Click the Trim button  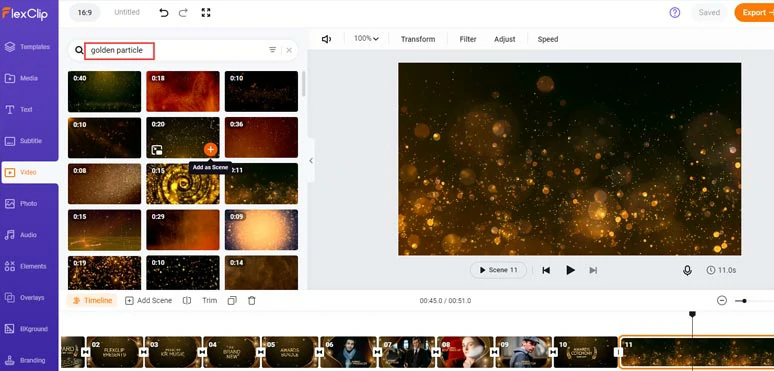point(209,300)
